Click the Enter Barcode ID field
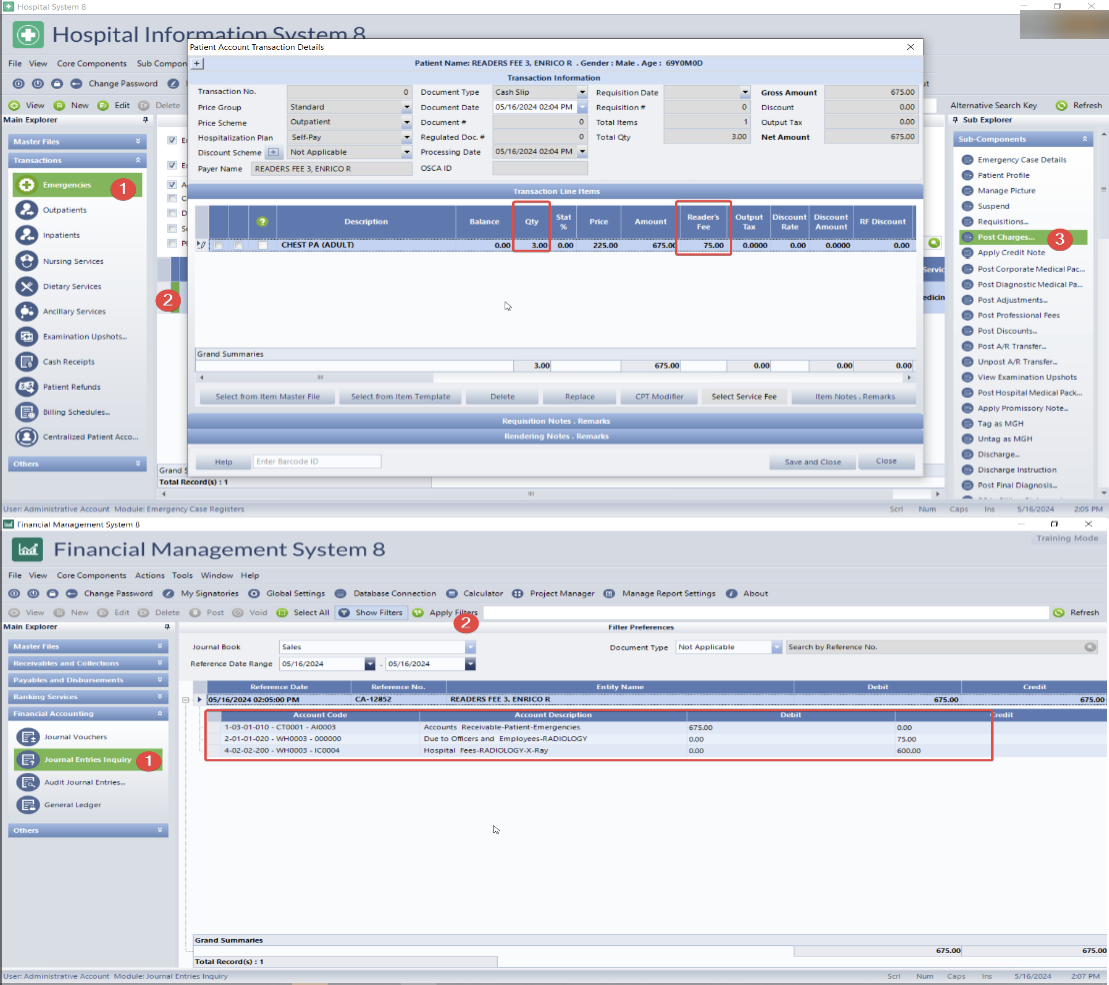 [316, 462]
